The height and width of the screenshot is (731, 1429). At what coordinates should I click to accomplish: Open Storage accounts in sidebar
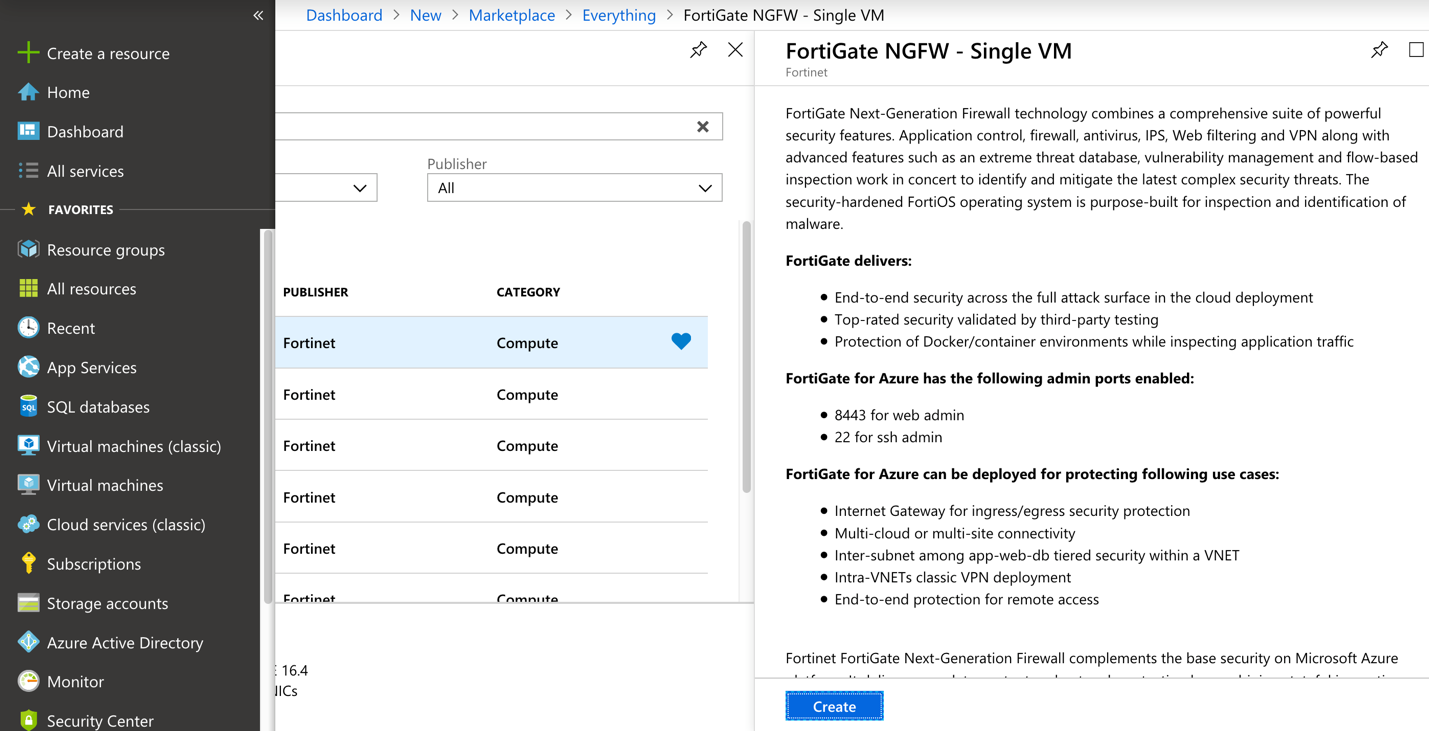(x=107, y=603)
